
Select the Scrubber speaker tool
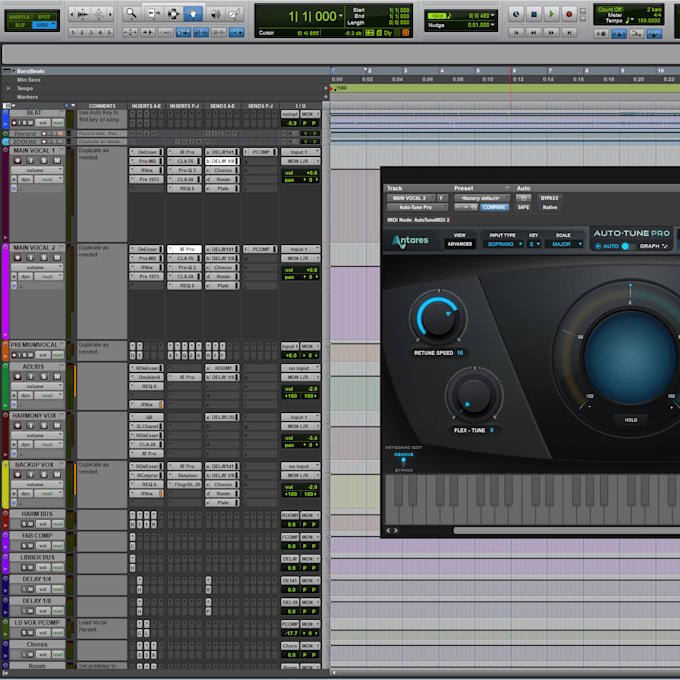pyautogui.click(x=214, y=14)
